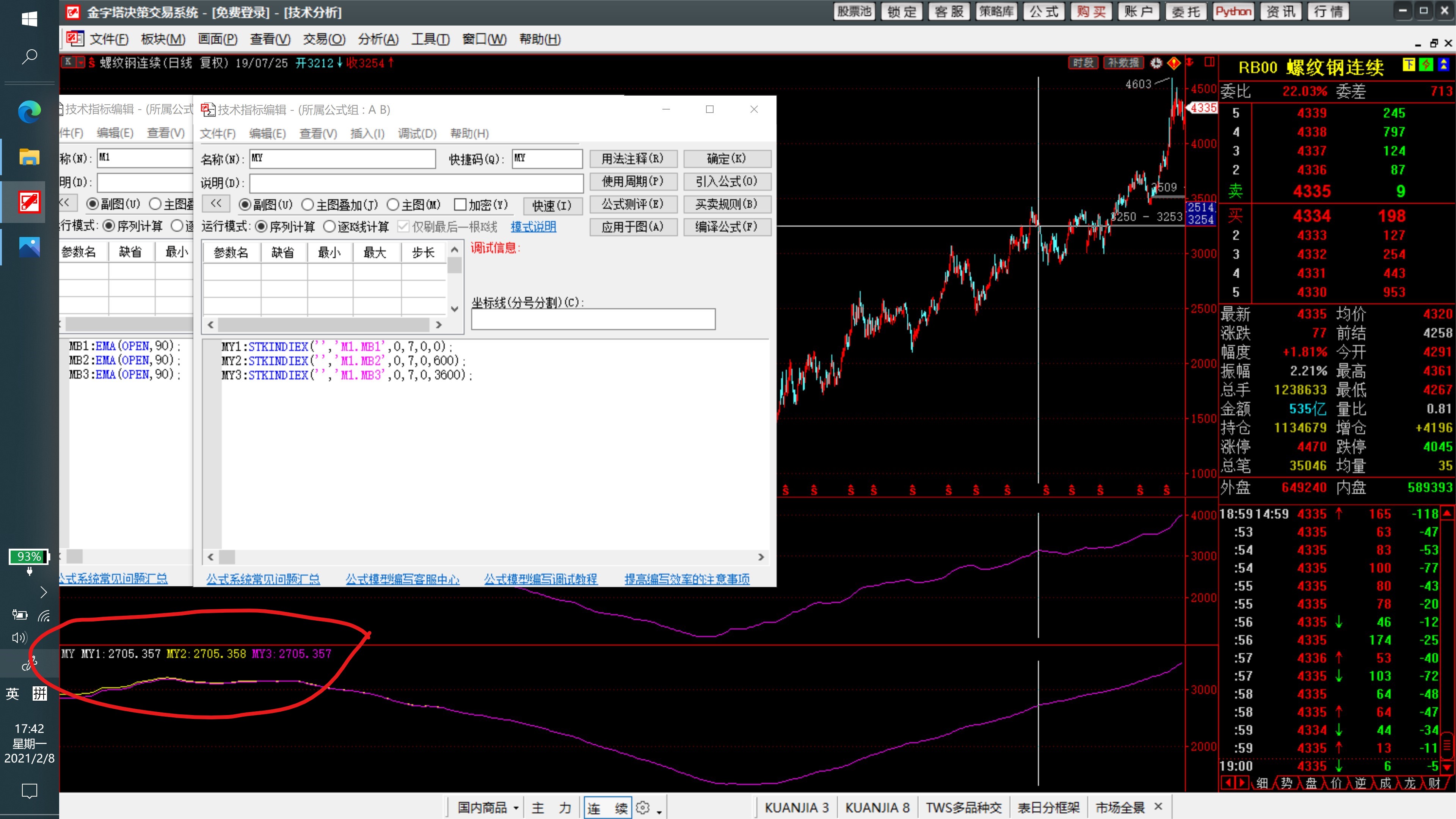This screenshot has height=819, width=1456.
Task: Click the 说明(D) input field in MY editor
Action: (x=417, y=183)
